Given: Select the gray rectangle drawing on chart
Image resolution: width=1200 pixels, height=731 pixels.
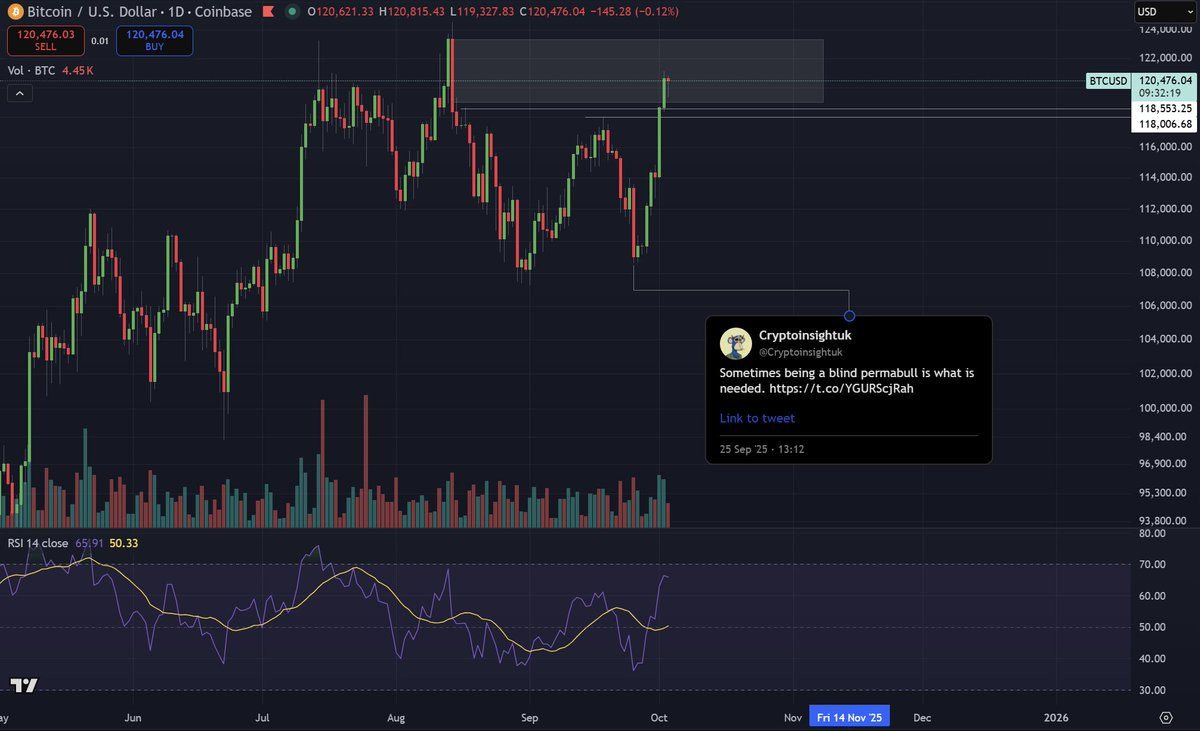Looking at the screenshot, I should point(637,71).
